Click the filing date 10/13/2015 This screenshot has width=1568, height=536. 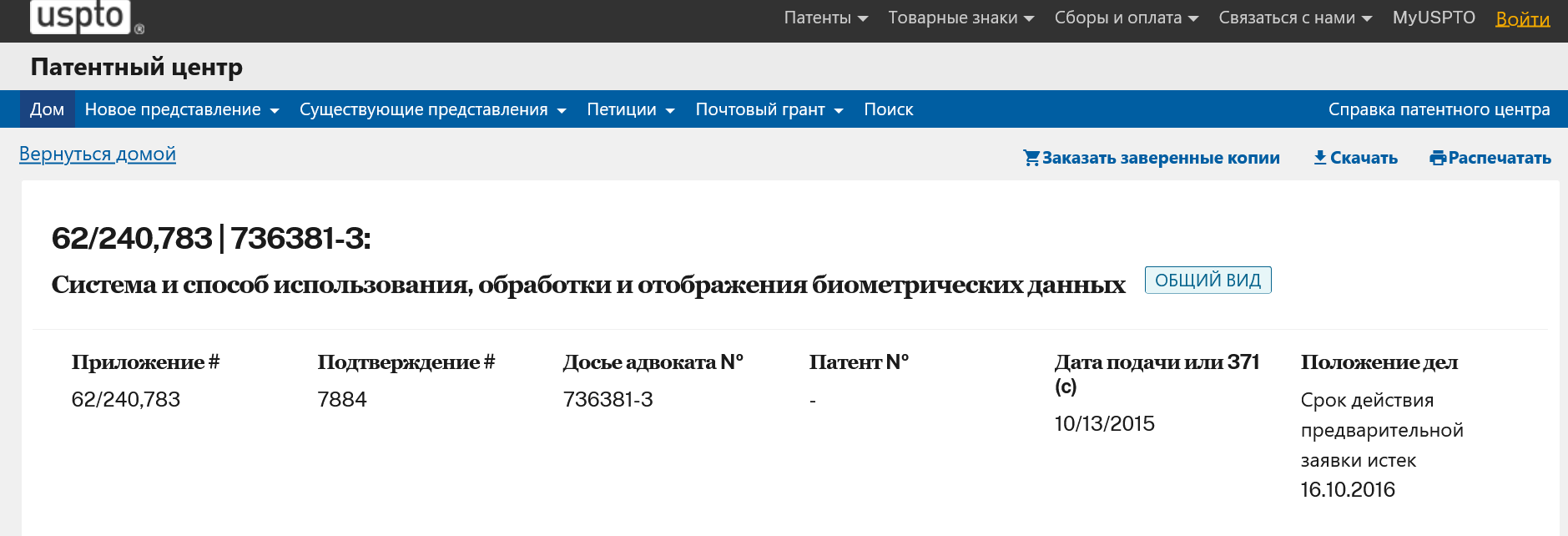coord(1104,423)
